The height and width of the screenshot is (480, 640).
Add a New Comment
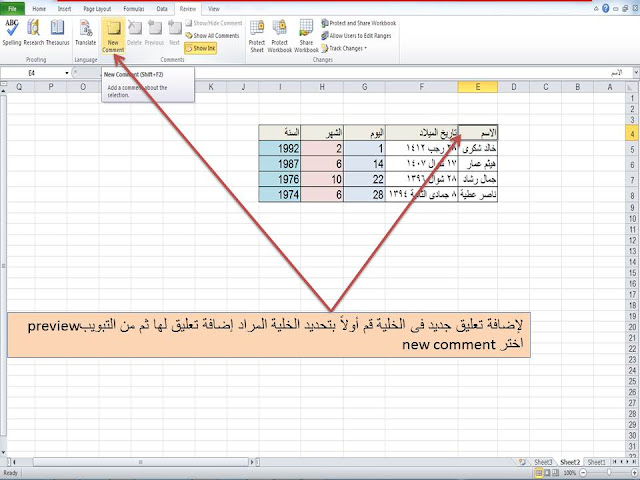[113, 36]
